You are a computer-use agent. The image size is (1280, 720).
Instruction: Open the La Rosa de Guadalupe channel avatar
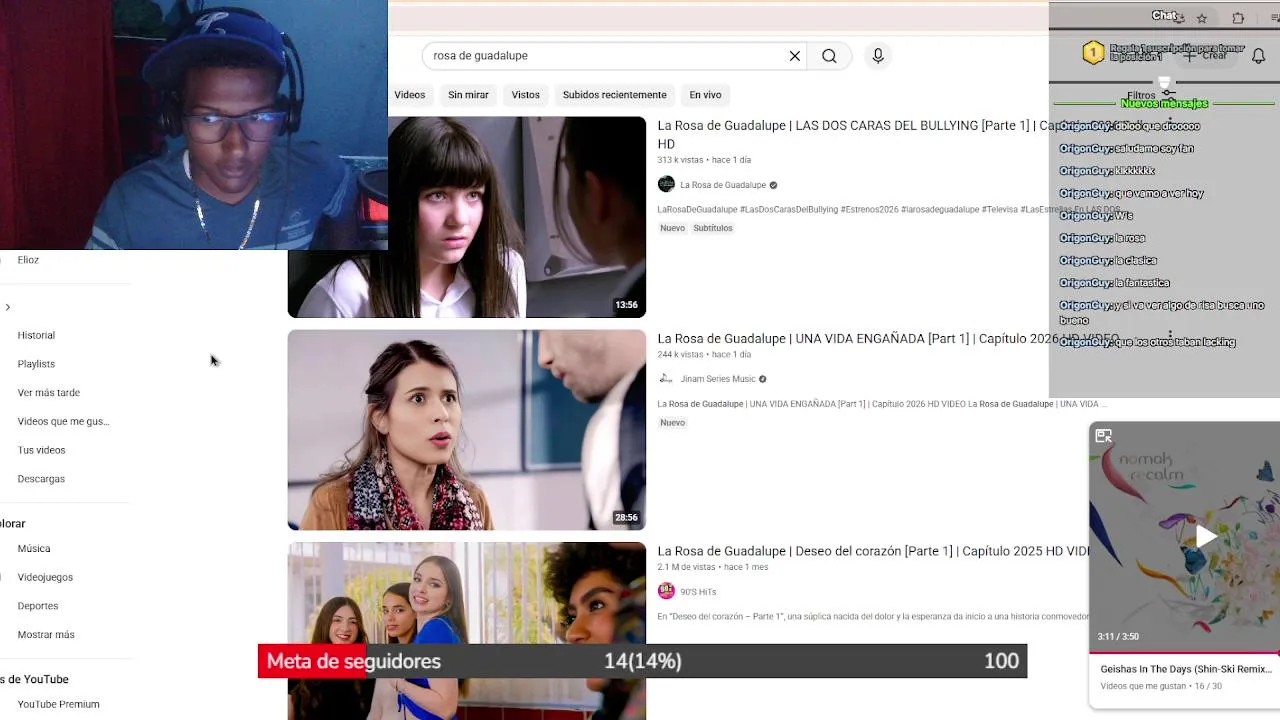666,184
